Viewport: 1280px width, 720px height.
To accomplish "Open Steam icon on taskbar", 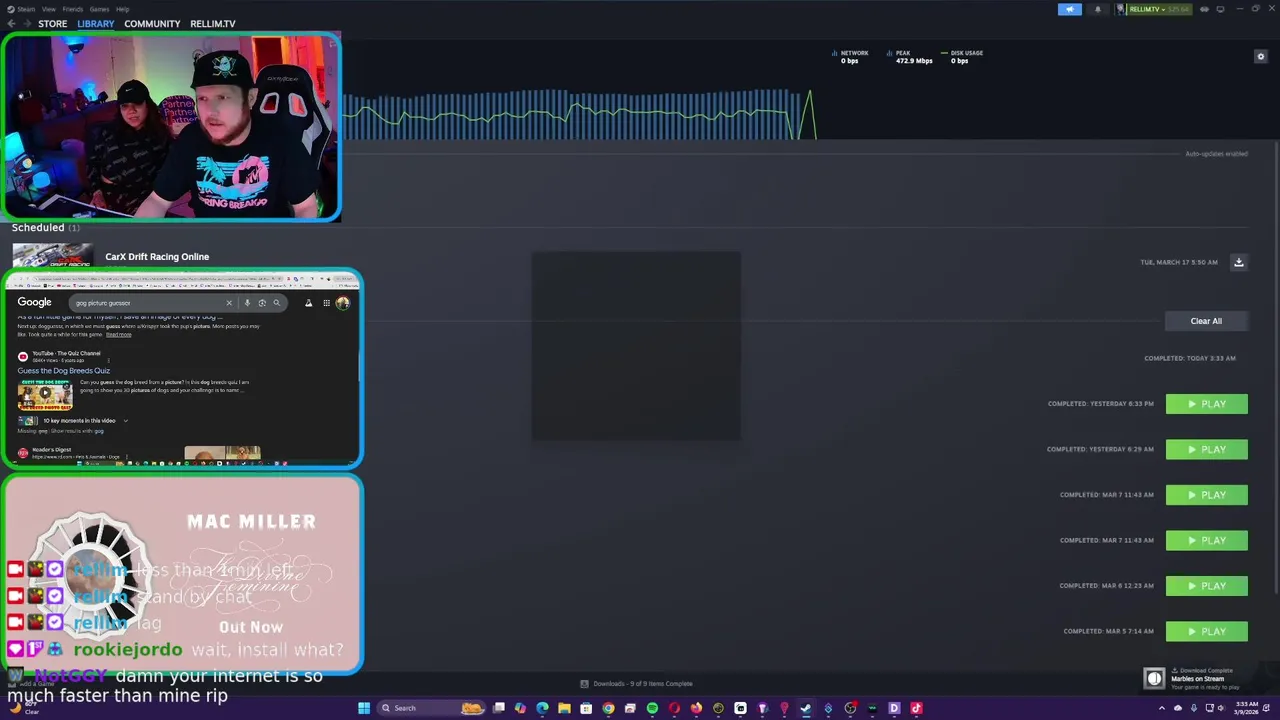I will [x=806, y=708].
